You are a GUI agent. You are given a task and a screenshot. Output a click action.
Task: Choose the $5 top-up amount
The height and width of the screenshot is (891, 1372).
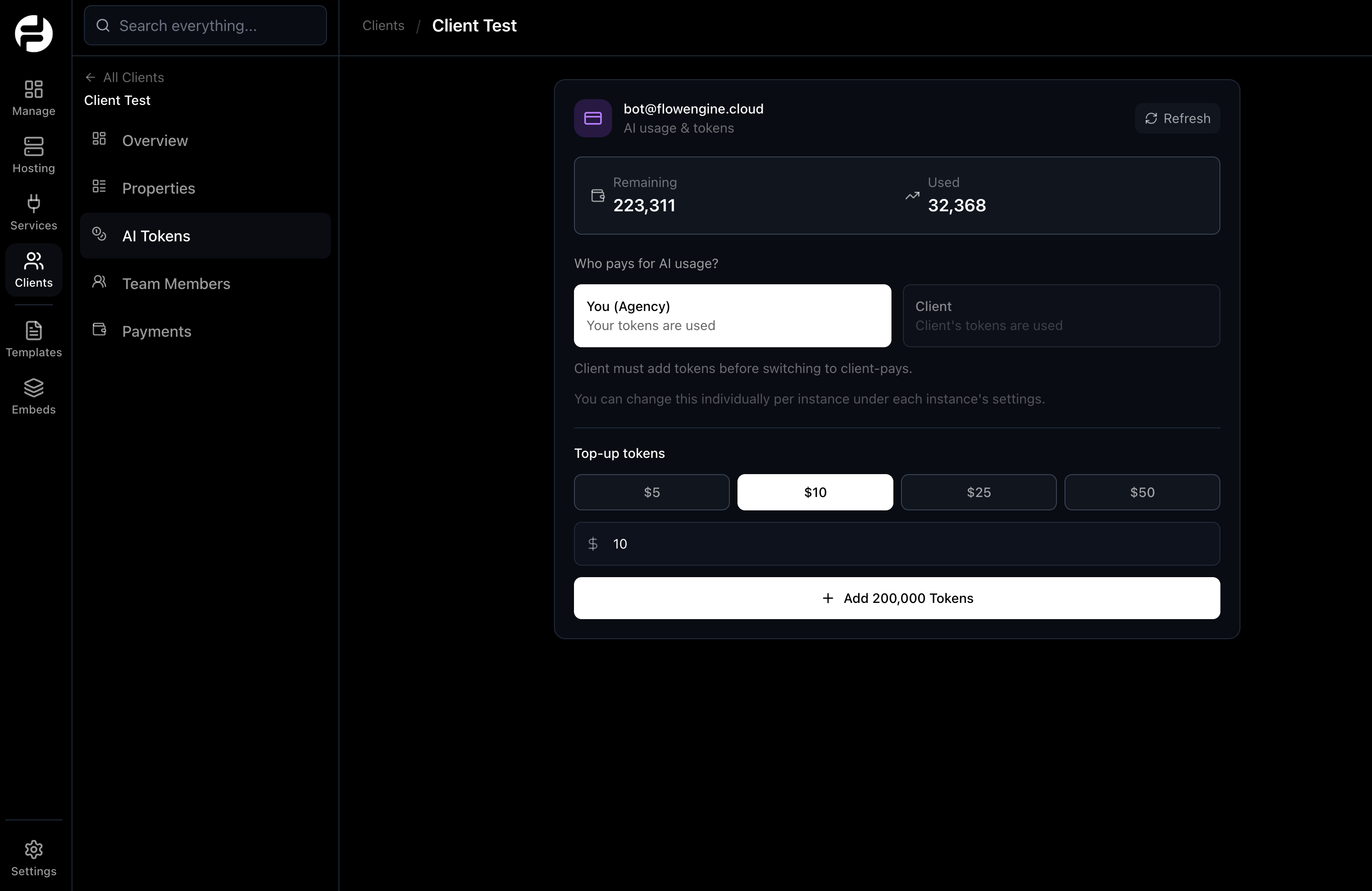coord(651,492)
